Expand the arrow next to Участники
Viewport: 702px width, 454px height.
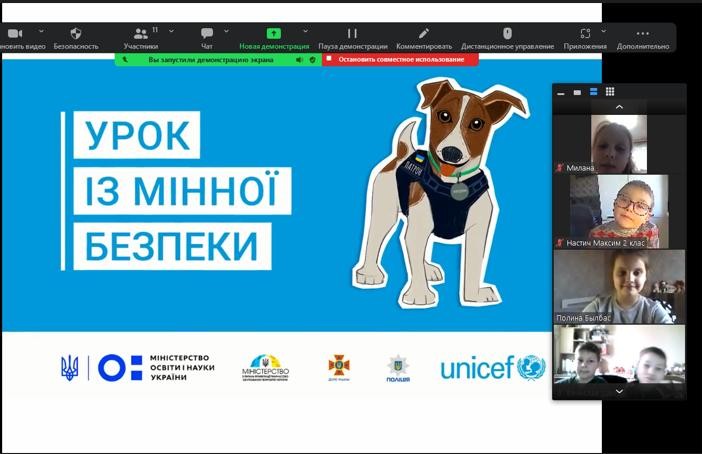coord(171,31)
